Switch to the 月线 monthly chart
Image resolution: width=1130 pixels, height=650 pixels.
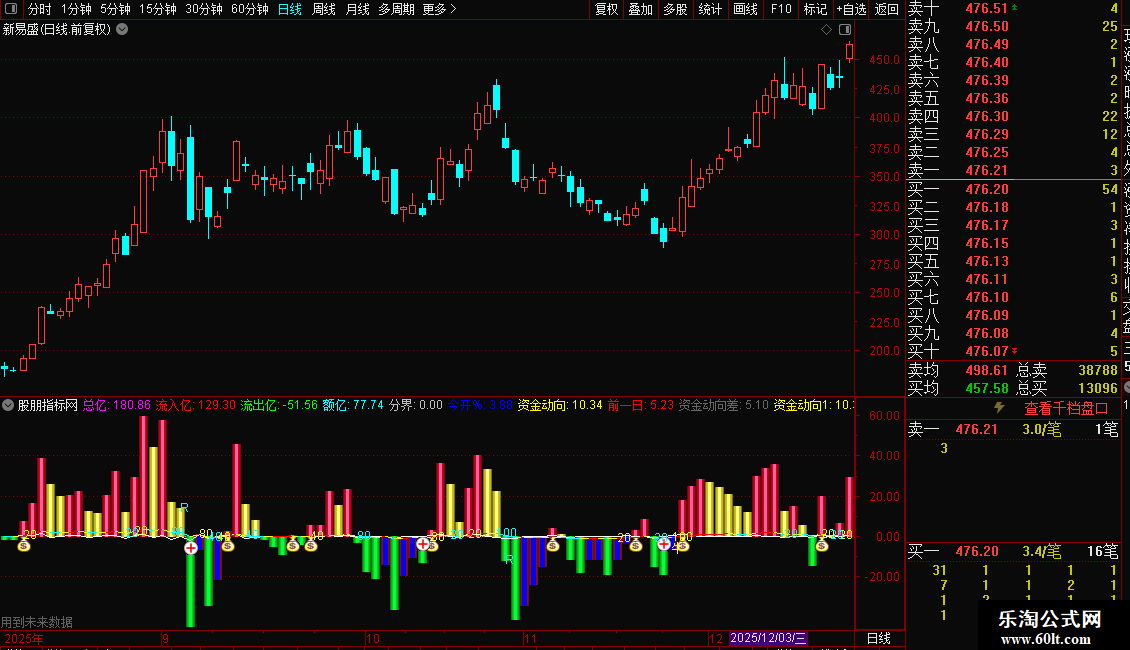click(x=357, y=9)
